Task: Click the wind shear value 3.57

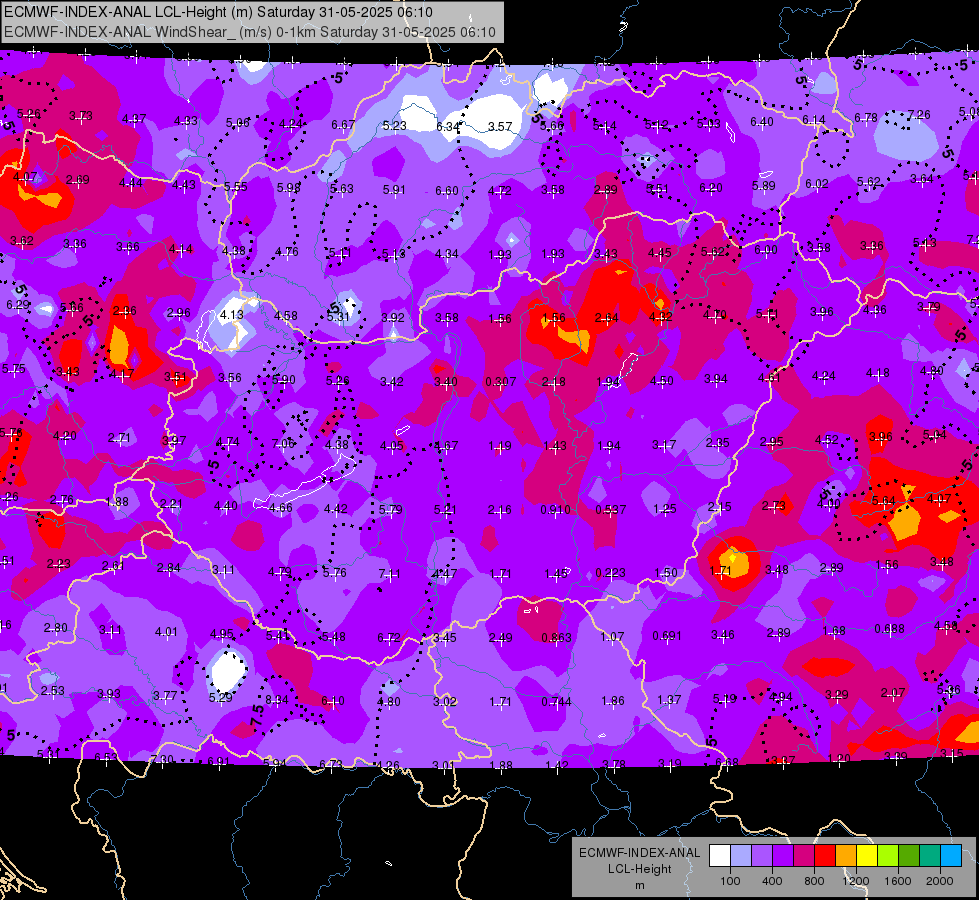Action: (499, 127)
